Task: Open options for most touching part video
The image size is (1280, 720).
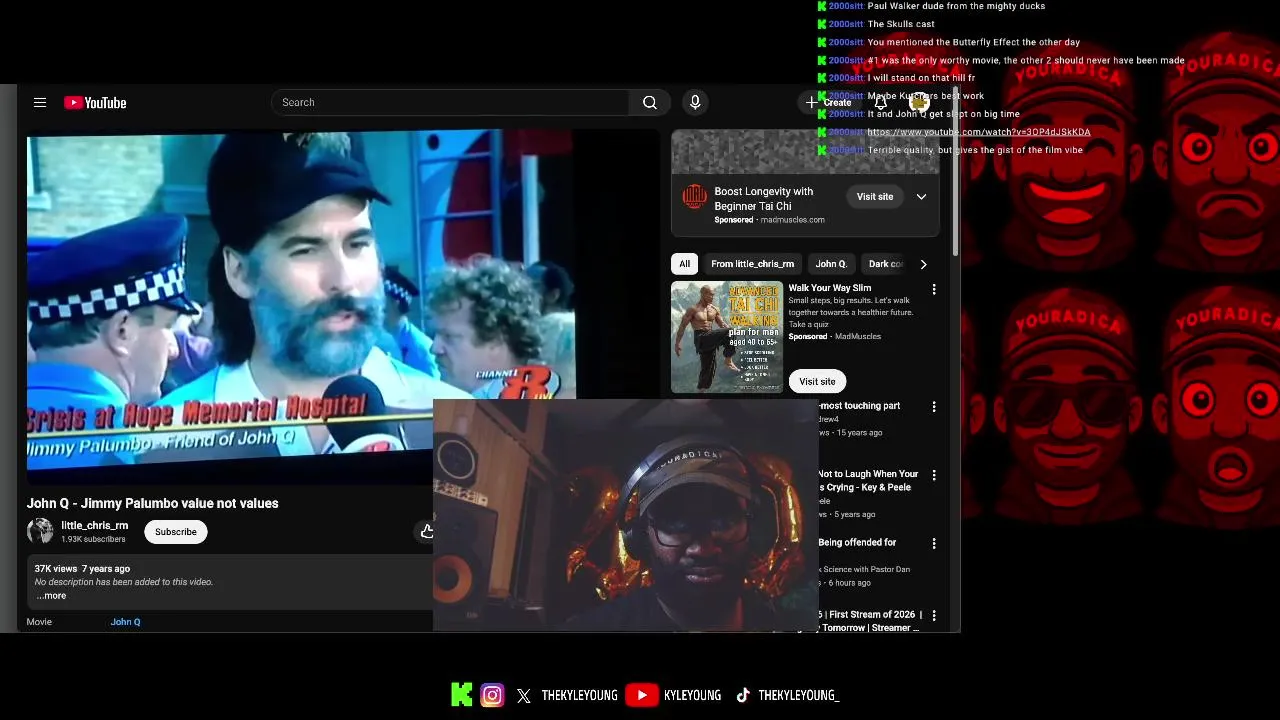Action: (x=934, y=407)
